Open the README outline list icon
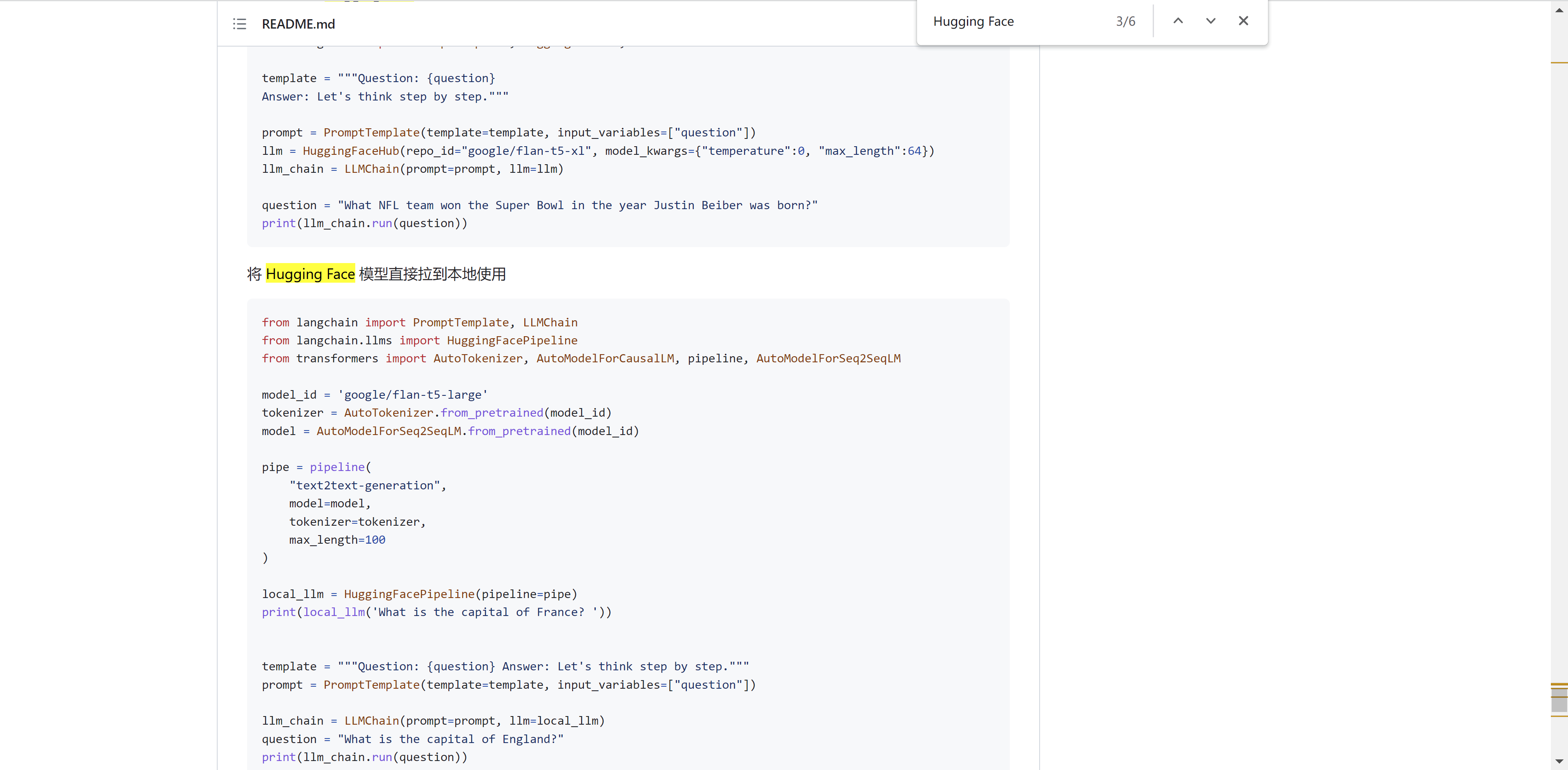Viewport: 1568px width, 770px height. (x=239, y=24)
